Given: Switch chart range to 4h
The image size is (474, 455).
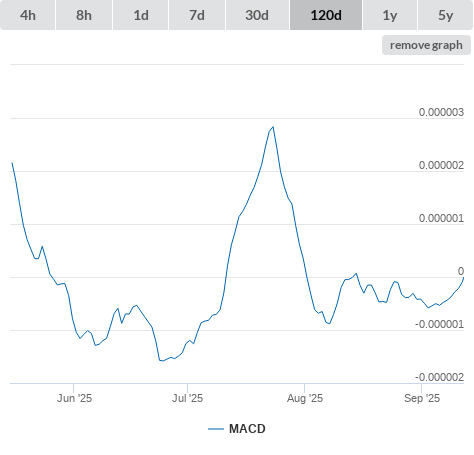Looking at the screenshot, I should [28, 15].
